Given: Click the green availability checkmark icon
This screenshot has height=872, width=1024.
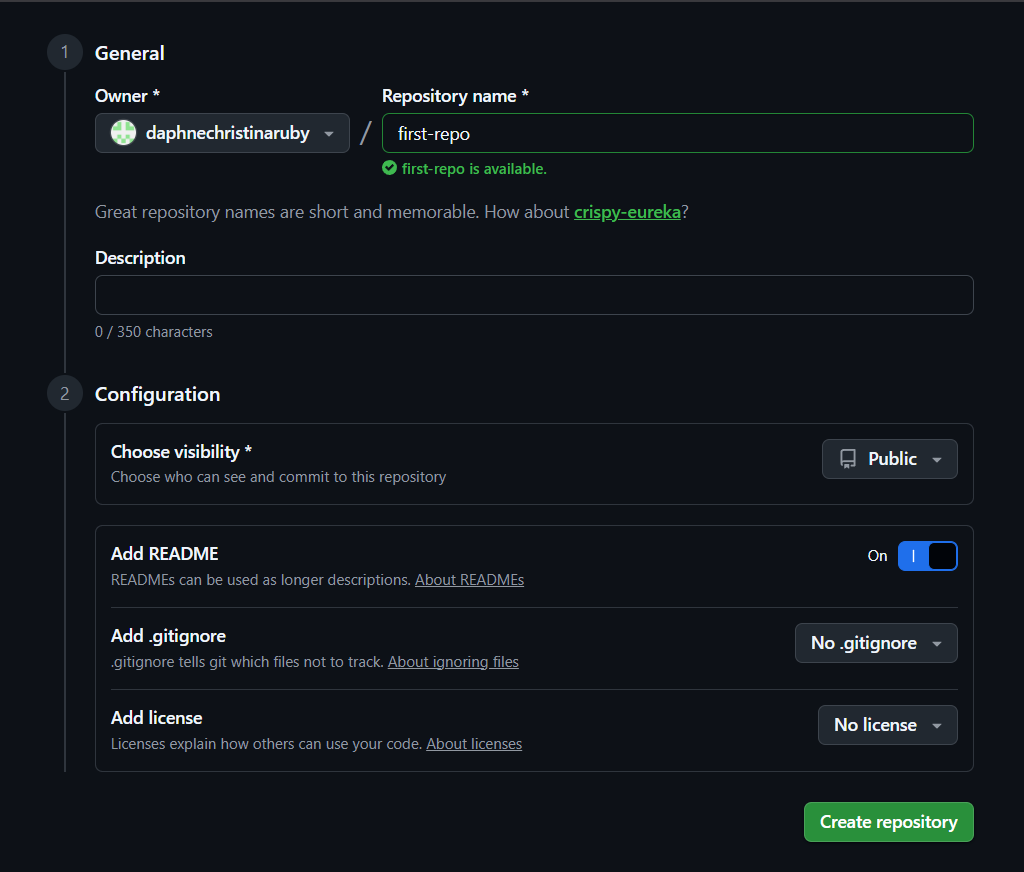Looking at the screenshot, I should click(x=390, y=169).
